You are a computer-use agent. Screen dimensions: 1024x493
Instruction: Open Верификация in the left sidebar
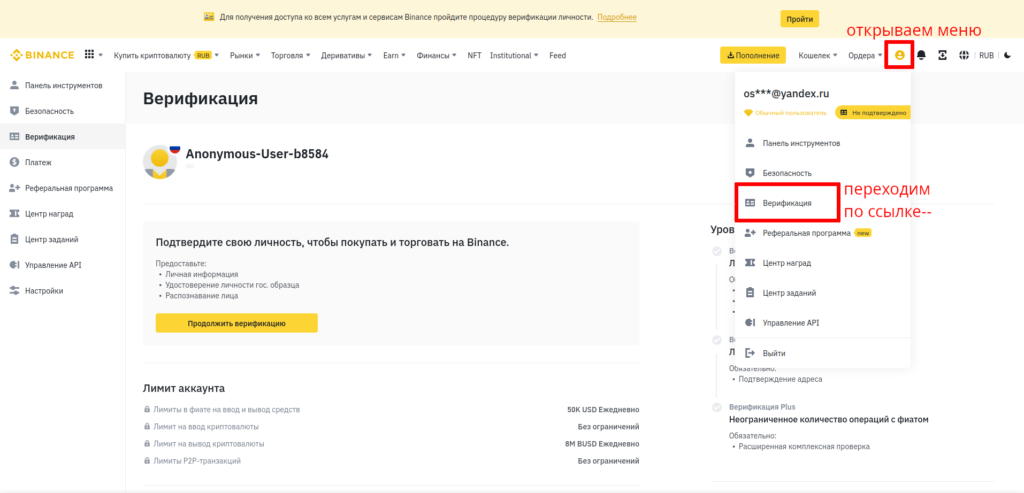(x=63, y=137)
